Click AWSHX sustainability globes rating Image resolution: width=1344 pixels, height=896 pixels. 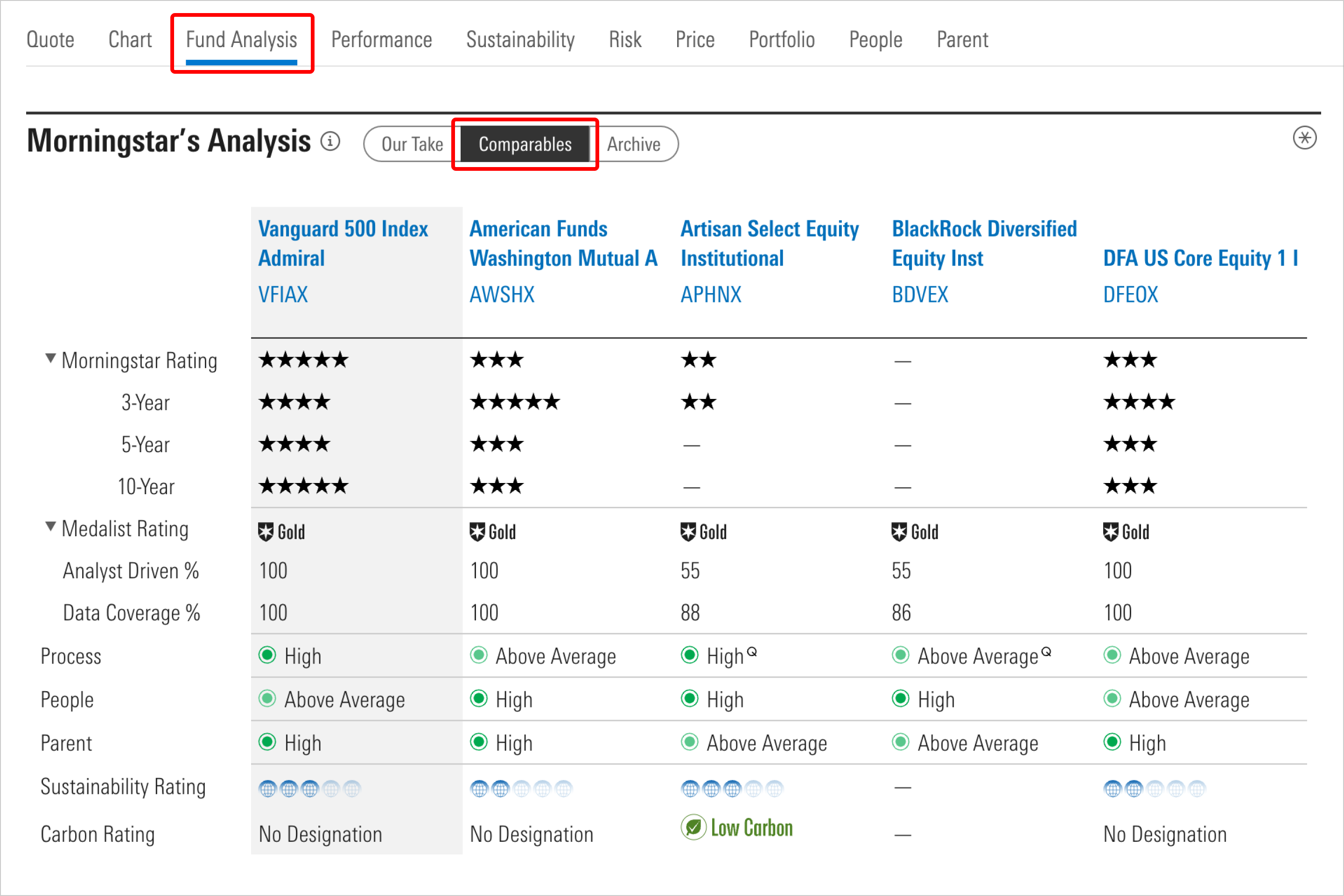pyautogui.click(x=521, y=789)
